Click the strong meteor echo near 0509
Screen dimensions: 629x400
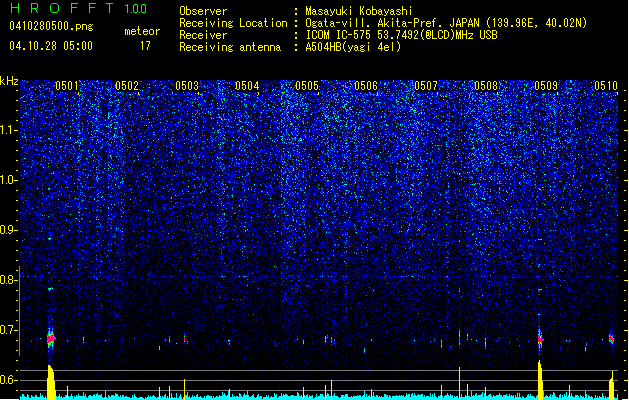[x=540, y=339]
